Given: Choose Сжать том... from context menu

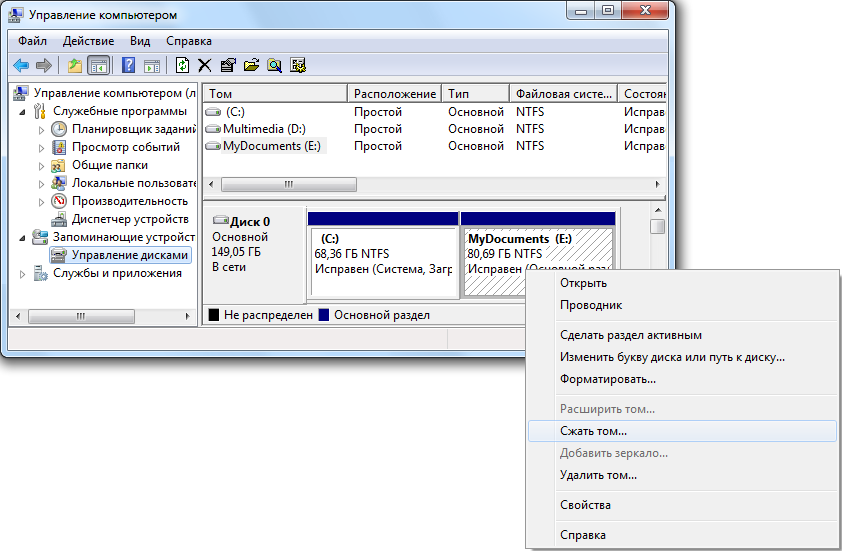Looking at the screenshot, I should pyautogui.click(x=682, y=431).
